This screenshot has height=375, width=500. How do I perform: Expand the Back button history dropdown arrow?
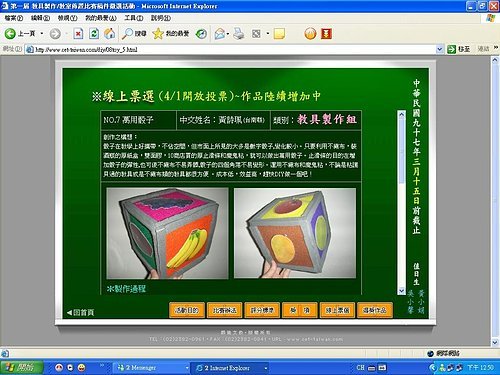point(42,34)
